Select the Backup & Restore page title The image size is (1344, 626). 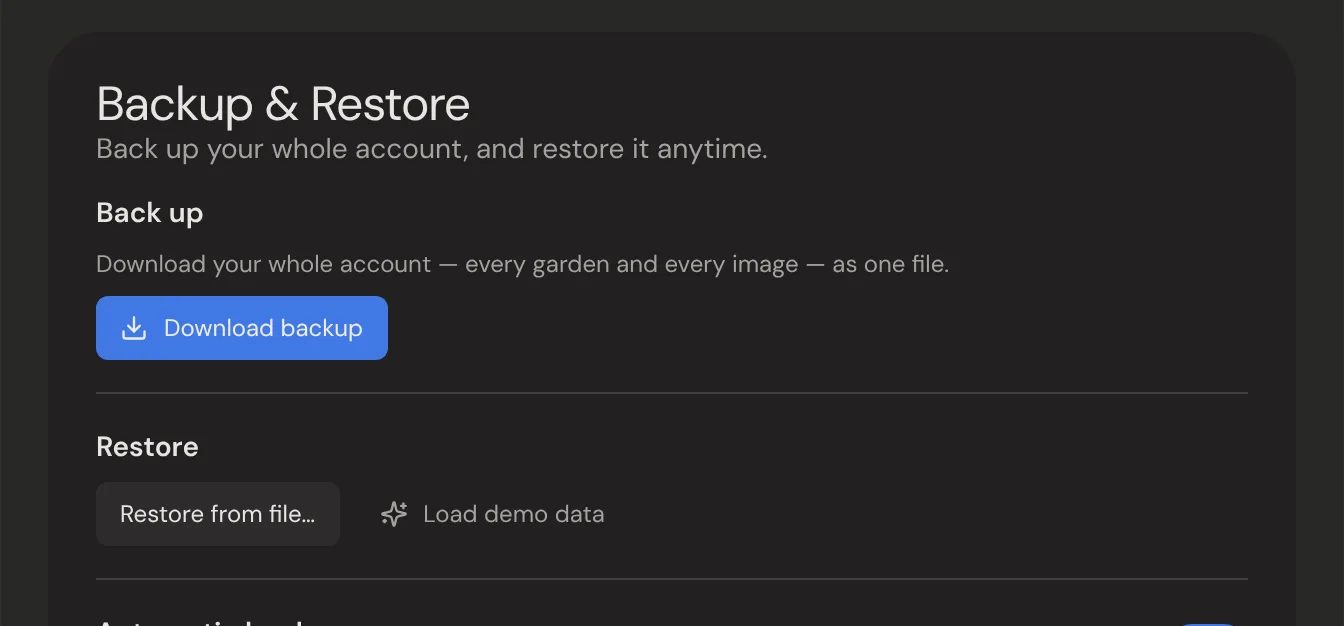pyautogui.click(x=283, y=104)
